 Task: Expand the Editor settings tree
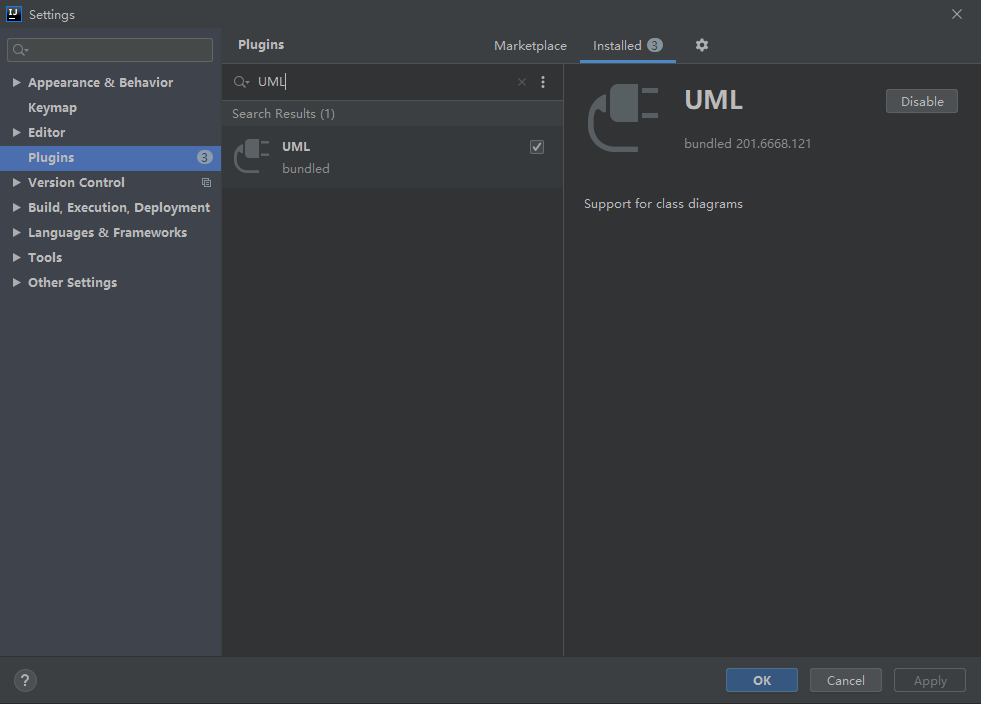coord(17,132)
